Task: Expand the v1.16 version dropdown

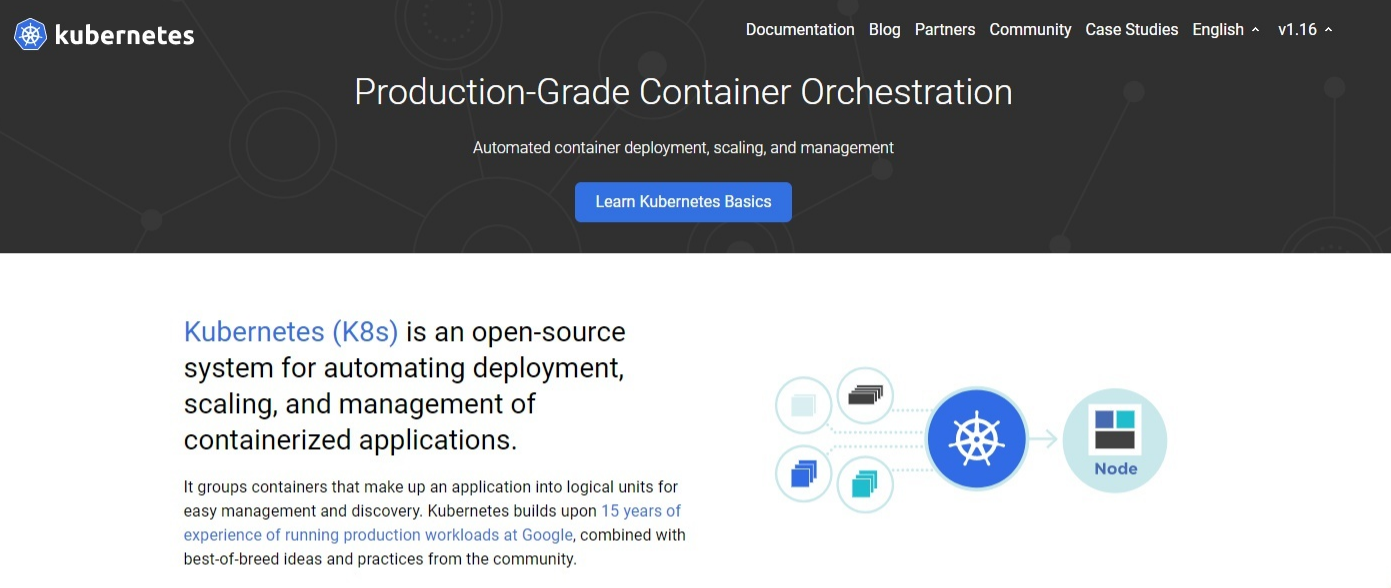Action: point(1305,30)
